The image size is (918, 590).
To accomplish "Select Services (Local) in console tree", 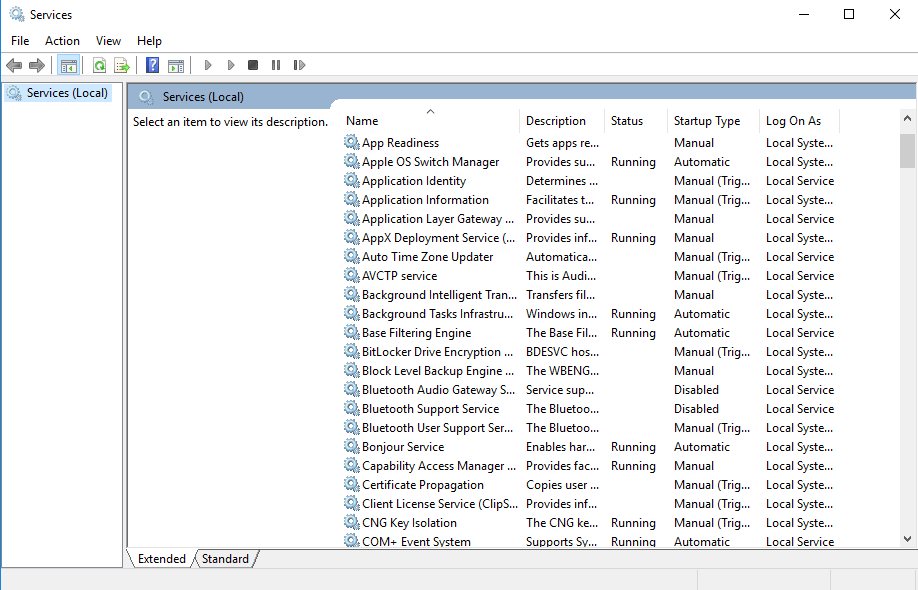I will 67,93.
